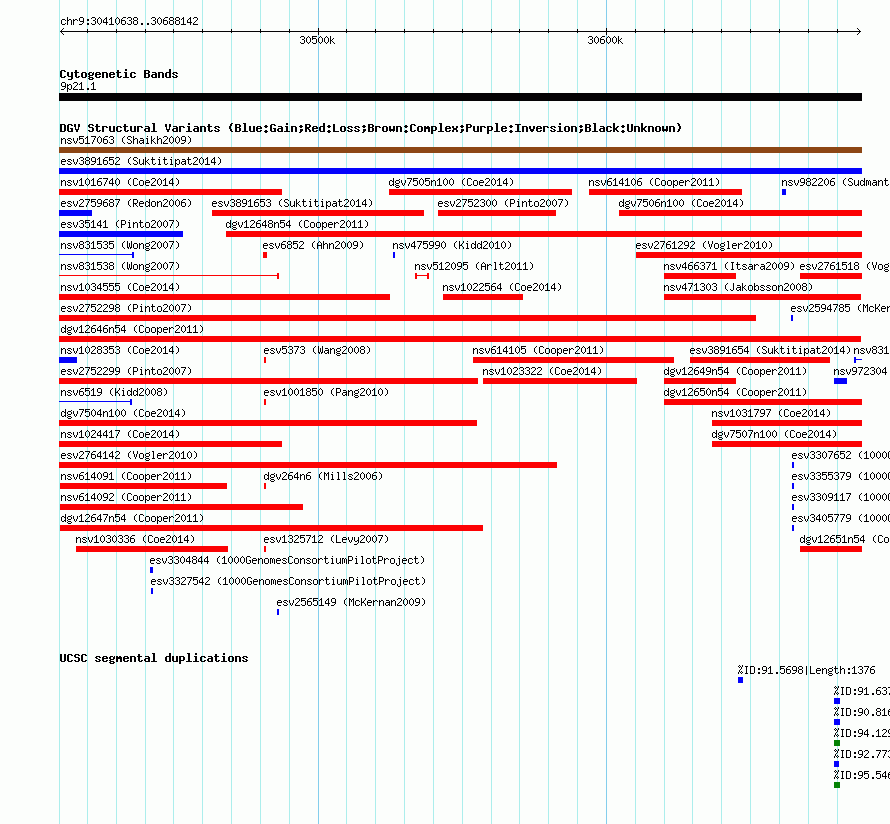The width and height of the screenshot is (890, 824).
Task: Open nsv1030336 (Coe2014) variant
Action: pyautogui.click(x=135, y=539)
